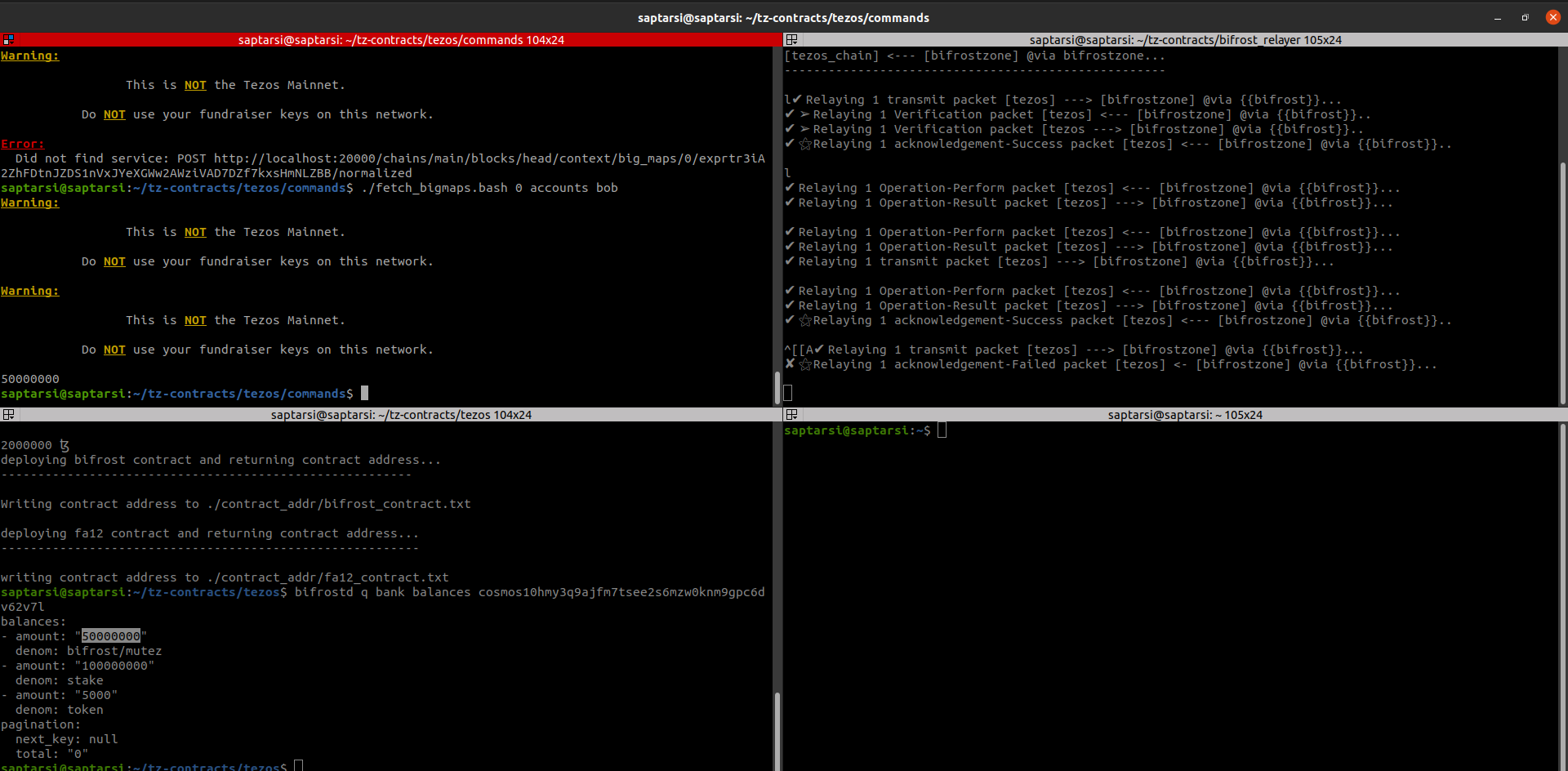The width and height of the screenshot is (1568, 771).
Task: Click 'next_key: null' line
Action: (x=66, y=739)
